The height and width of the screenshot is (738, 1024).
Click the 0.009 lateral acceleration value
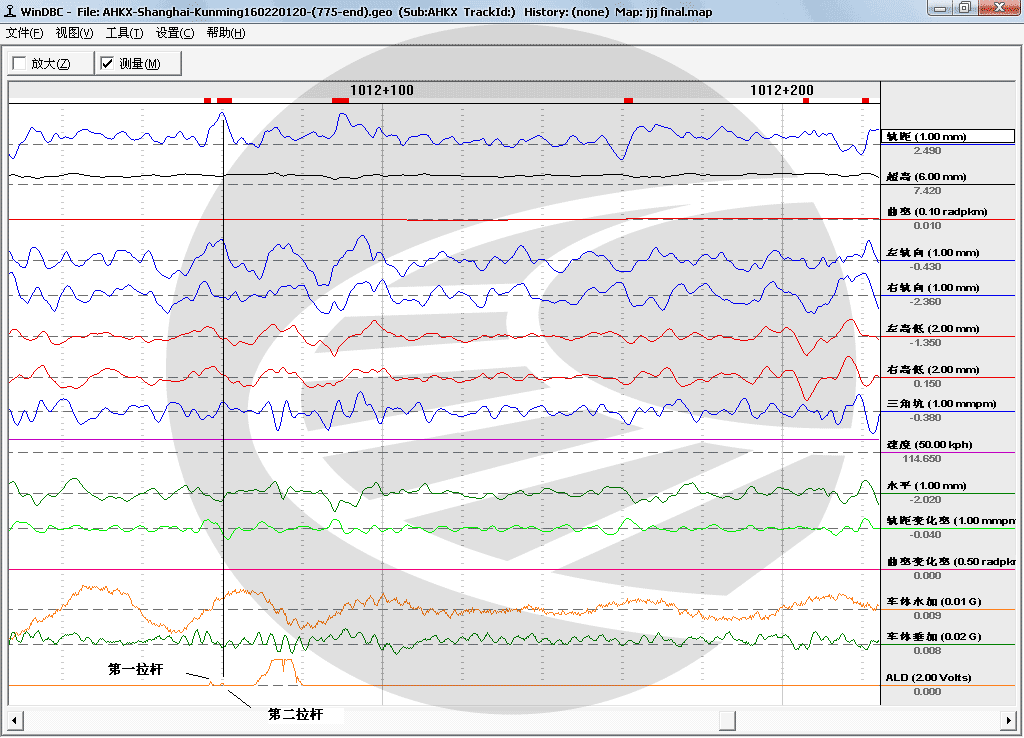pos(927,616)
